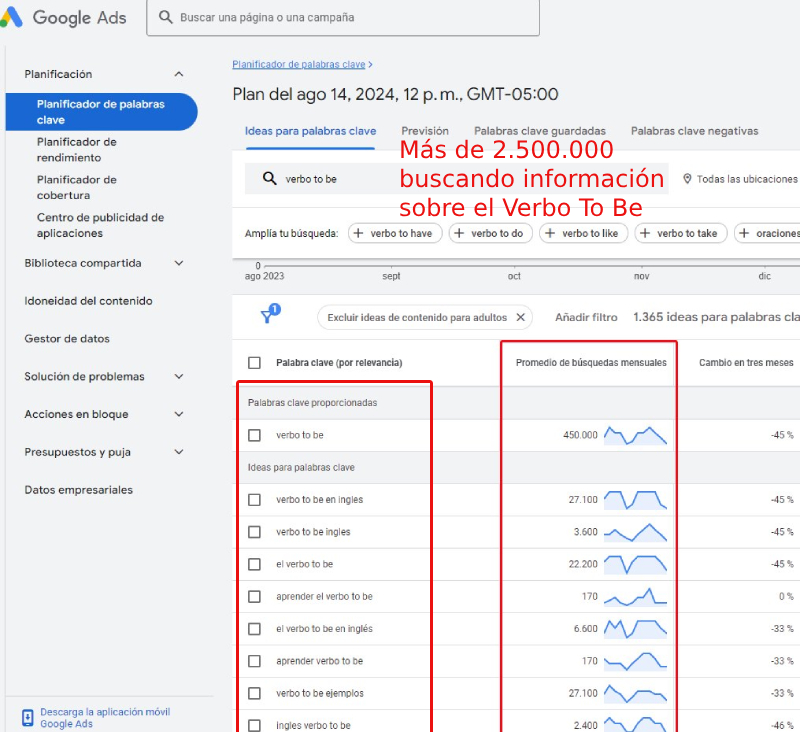Collapse the Planificación section chevron
This screenshot has width=800, height=732.
point(179,74)
